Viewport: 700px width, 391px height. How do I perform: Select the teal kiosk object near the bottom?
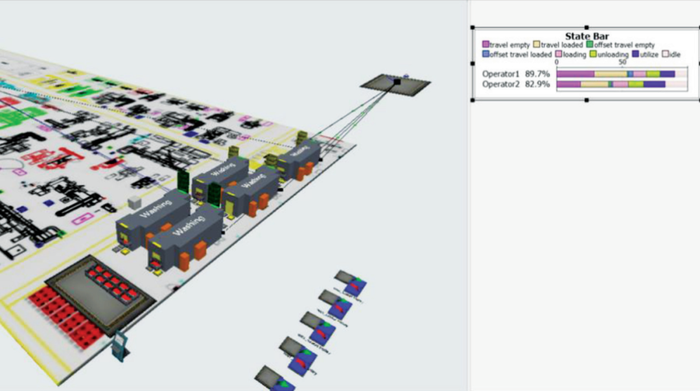(120, 346)
